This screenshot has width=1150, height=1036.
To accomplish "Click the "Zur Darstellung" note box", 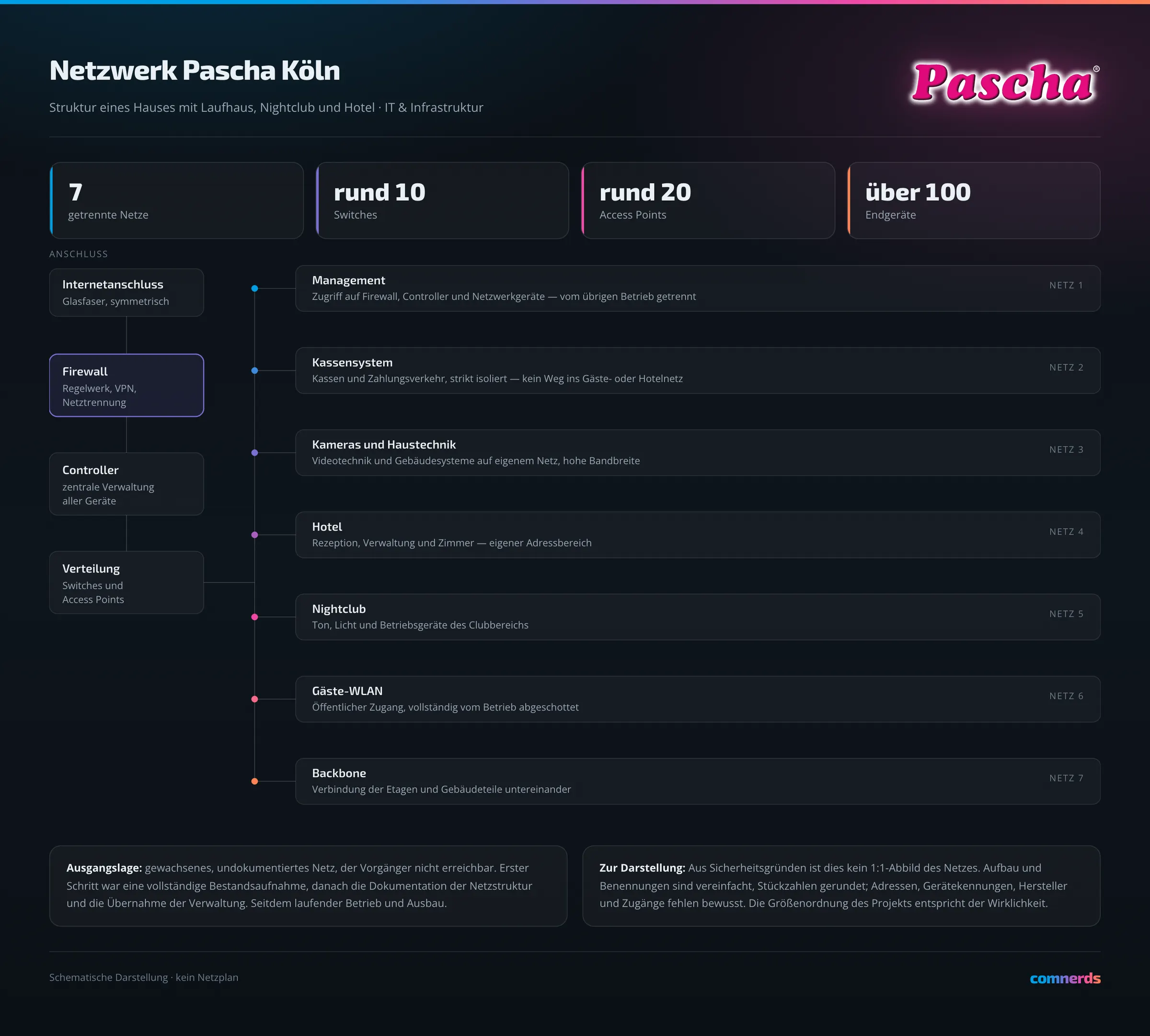I will 841,886.
